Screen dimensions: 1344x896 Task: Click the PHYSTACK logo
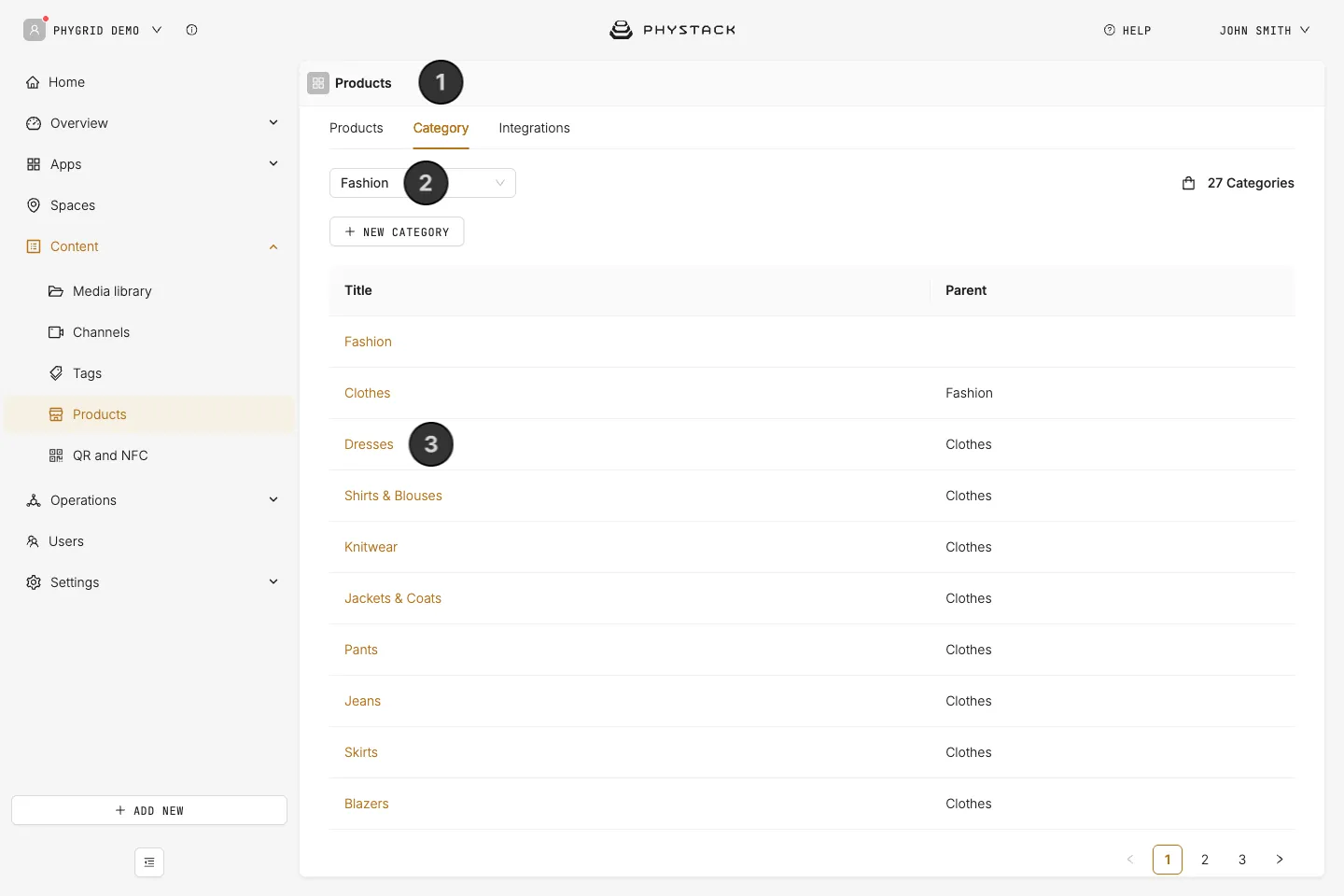click(672, 30)
